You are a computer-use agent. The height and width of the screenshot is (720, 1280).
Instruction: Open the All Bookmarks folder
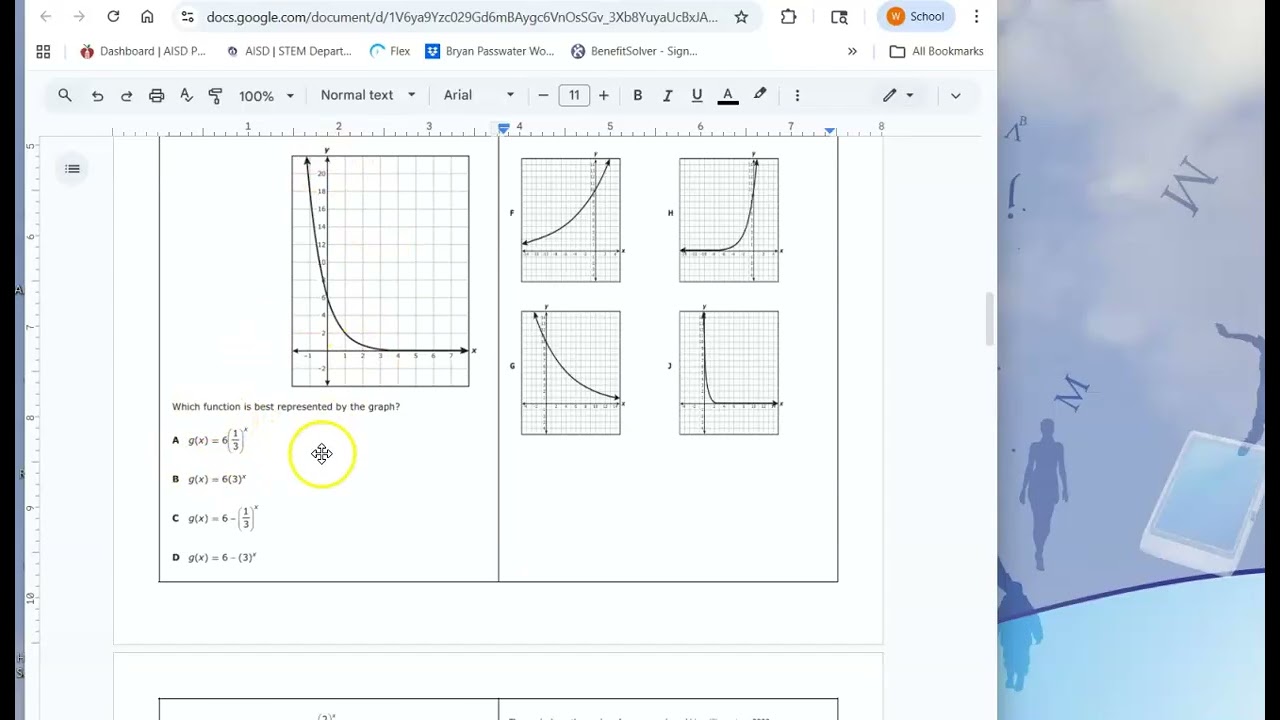tap(936, 51)
